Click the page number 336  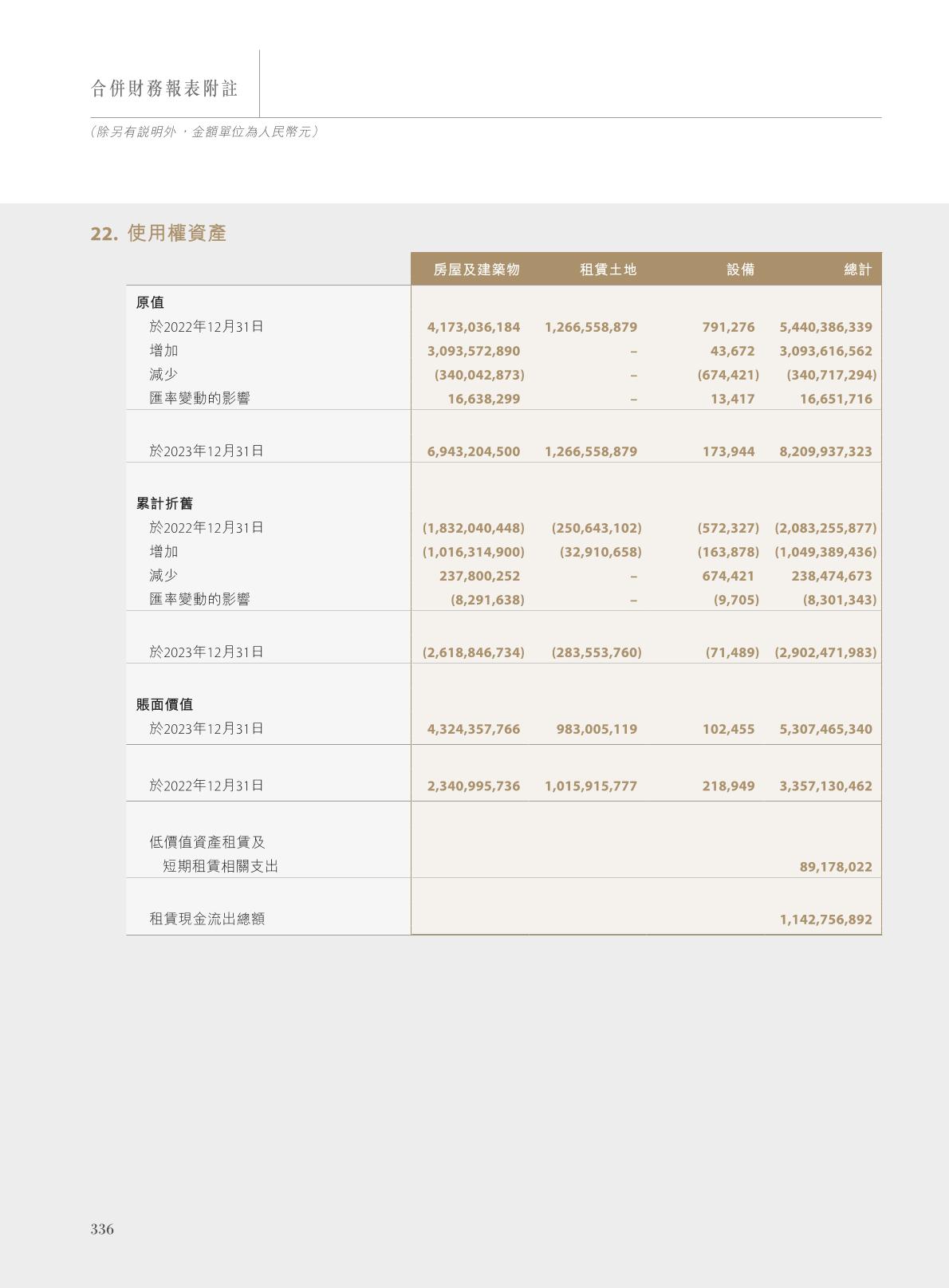pyautogui.click(x=102, y=1229)
